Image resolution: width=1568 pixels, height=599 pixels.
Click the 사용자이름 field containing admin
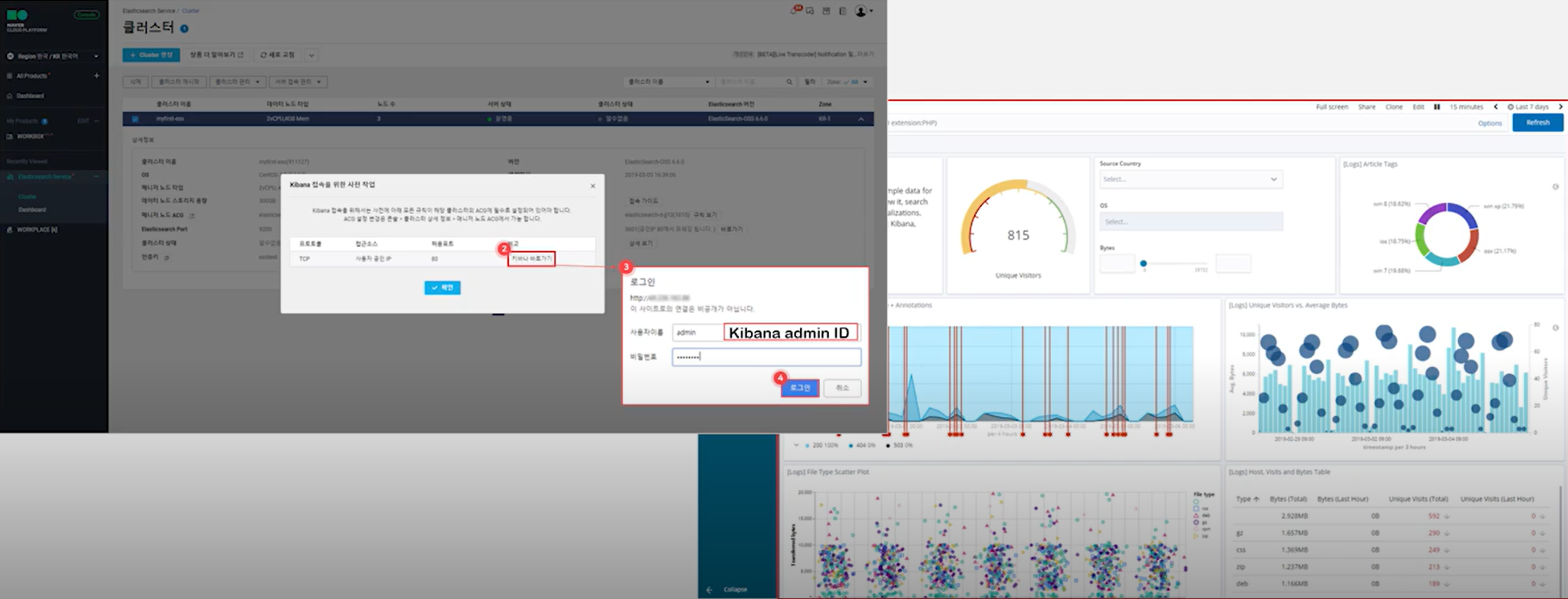[x=766, y=333]
